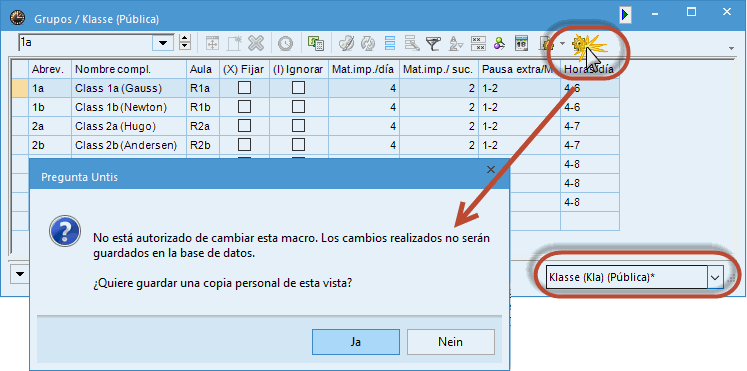Click the calculator sheet toolbar icon
747x371 pixels.
click(315, 44)
